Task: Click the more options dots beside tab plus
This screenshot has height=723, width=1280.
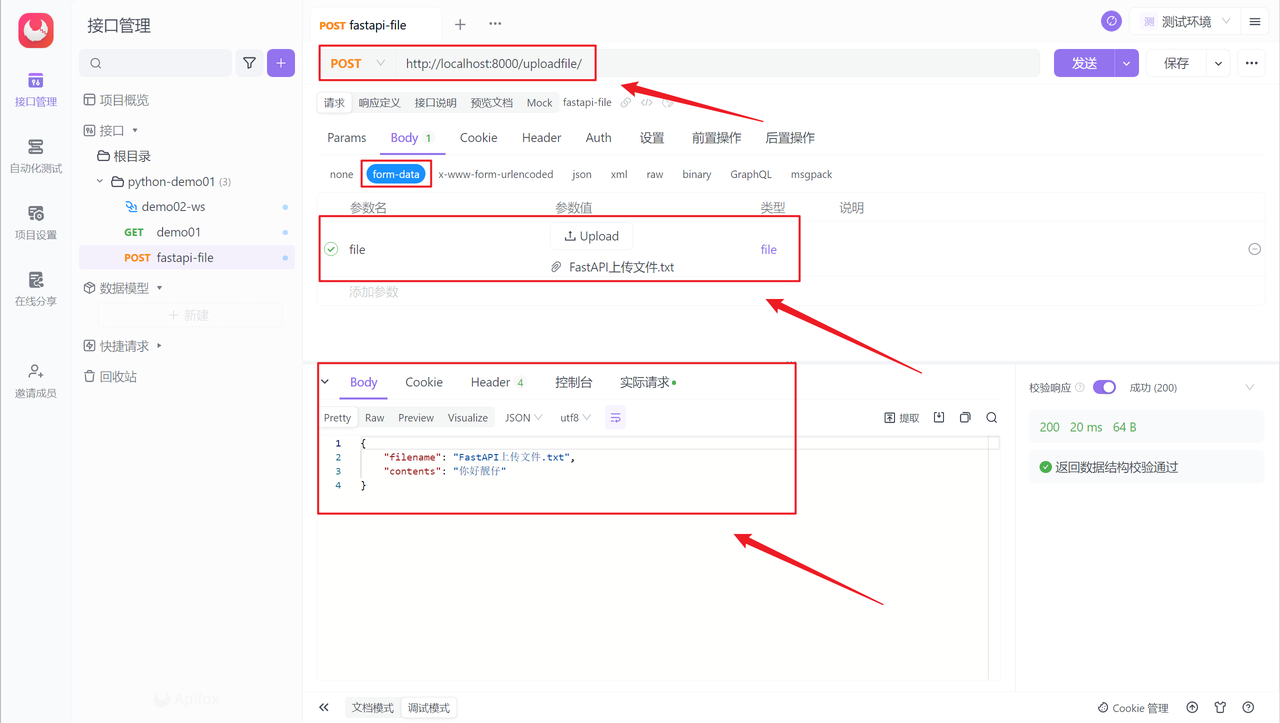Action: (x=495, y=24)
